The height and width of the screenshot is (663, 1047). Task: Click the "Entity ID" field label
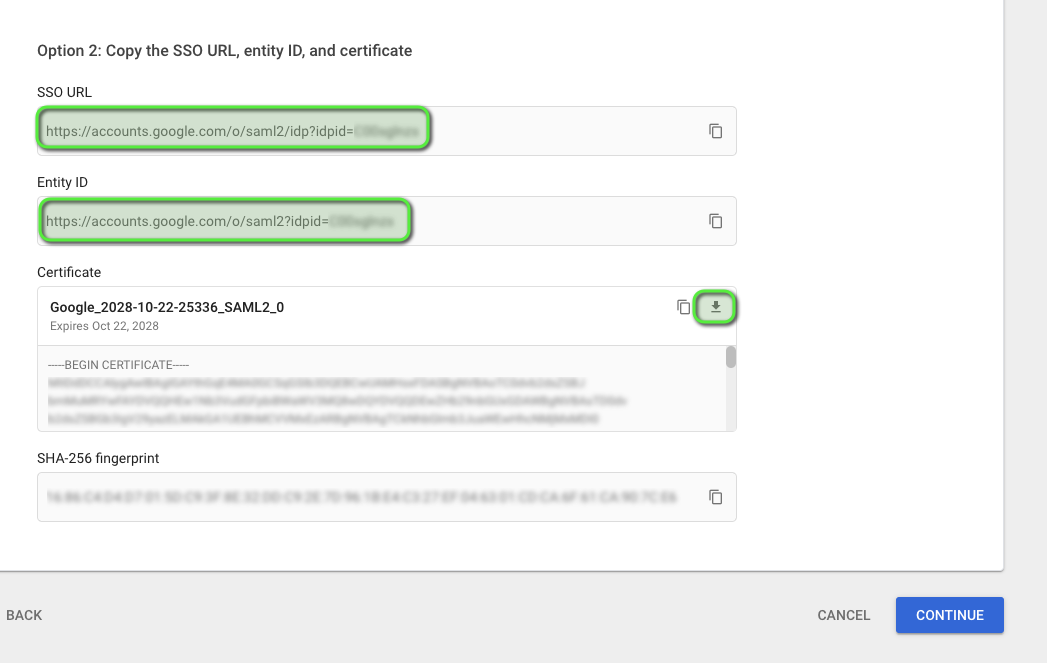[x=62, y=182]
